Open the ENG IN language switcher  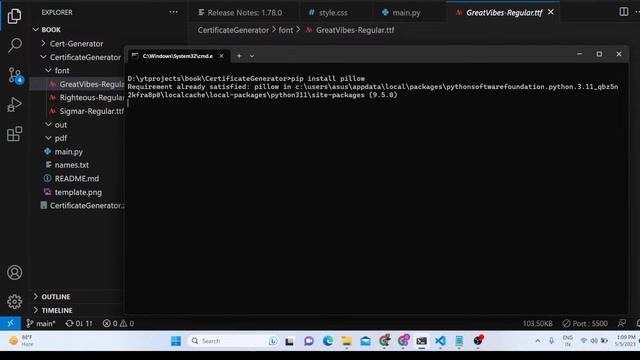(x=567, y=341)
